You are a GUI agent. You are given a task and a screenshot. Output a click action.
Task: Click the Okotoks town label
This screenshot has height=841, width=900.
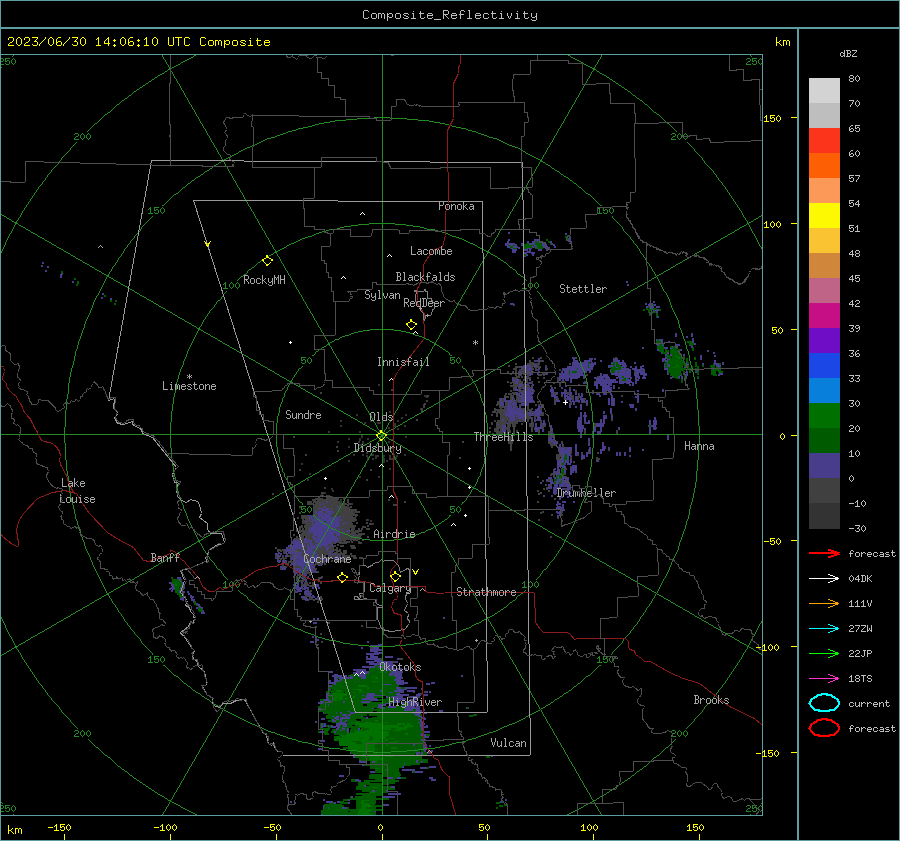tap(400, 667)
